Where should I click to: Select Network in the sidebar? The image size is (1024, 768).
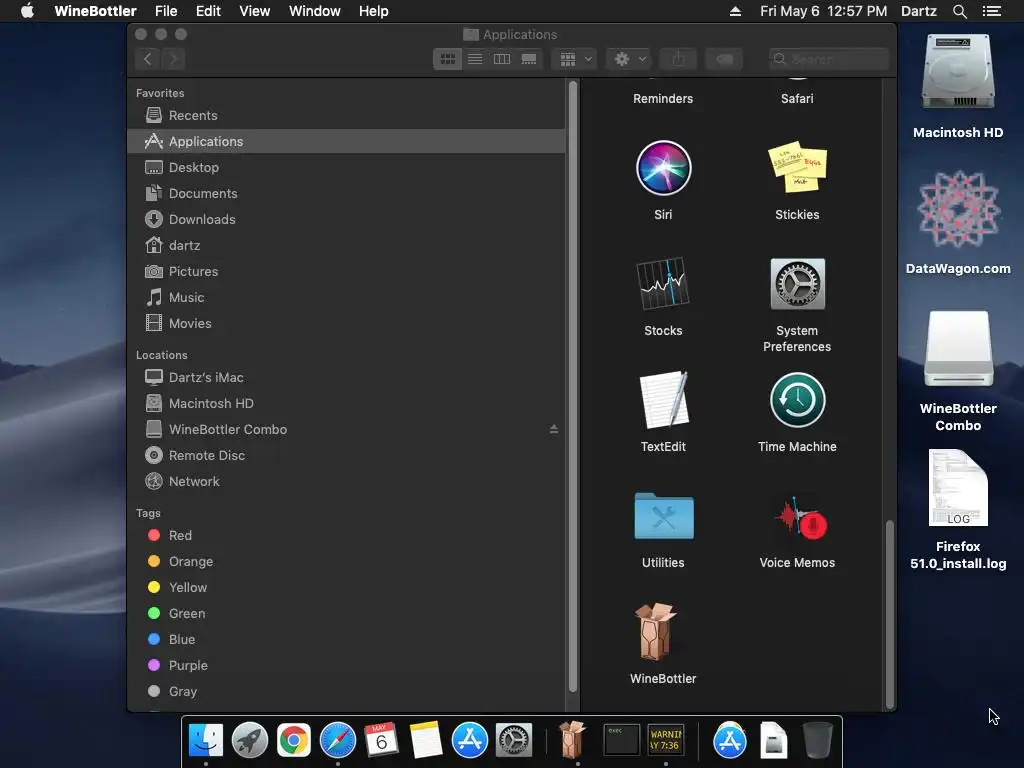coord(347,481)
